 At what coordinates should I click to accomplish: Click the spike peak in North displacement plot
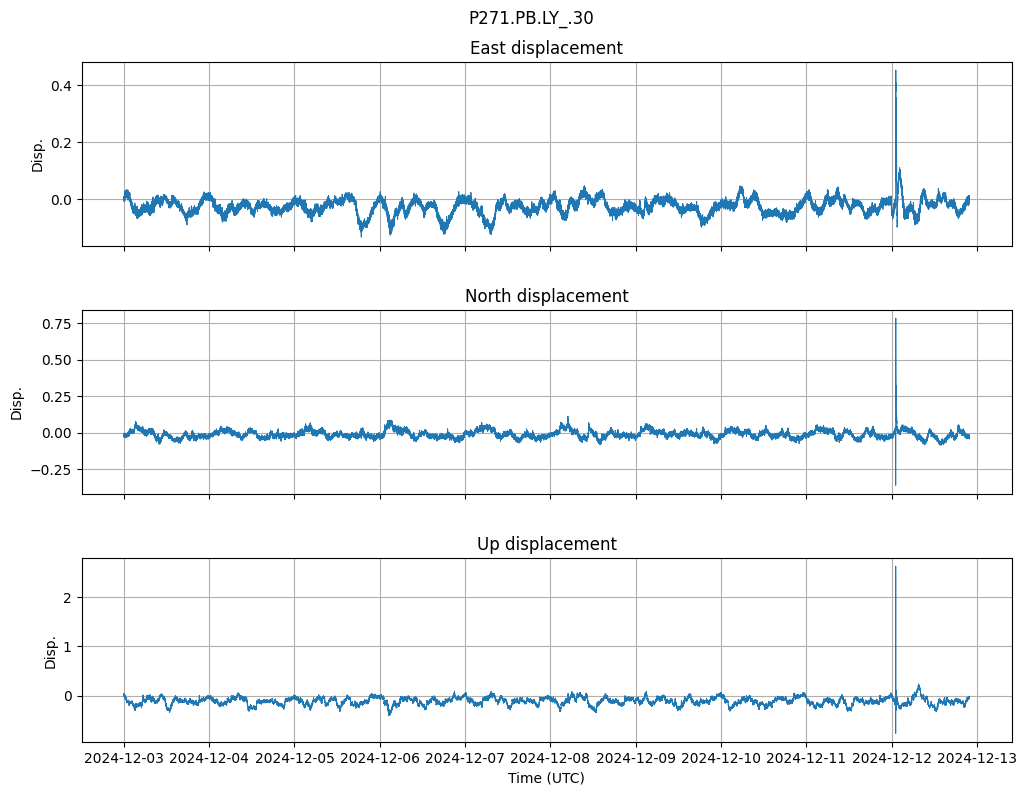pos(895,320)
